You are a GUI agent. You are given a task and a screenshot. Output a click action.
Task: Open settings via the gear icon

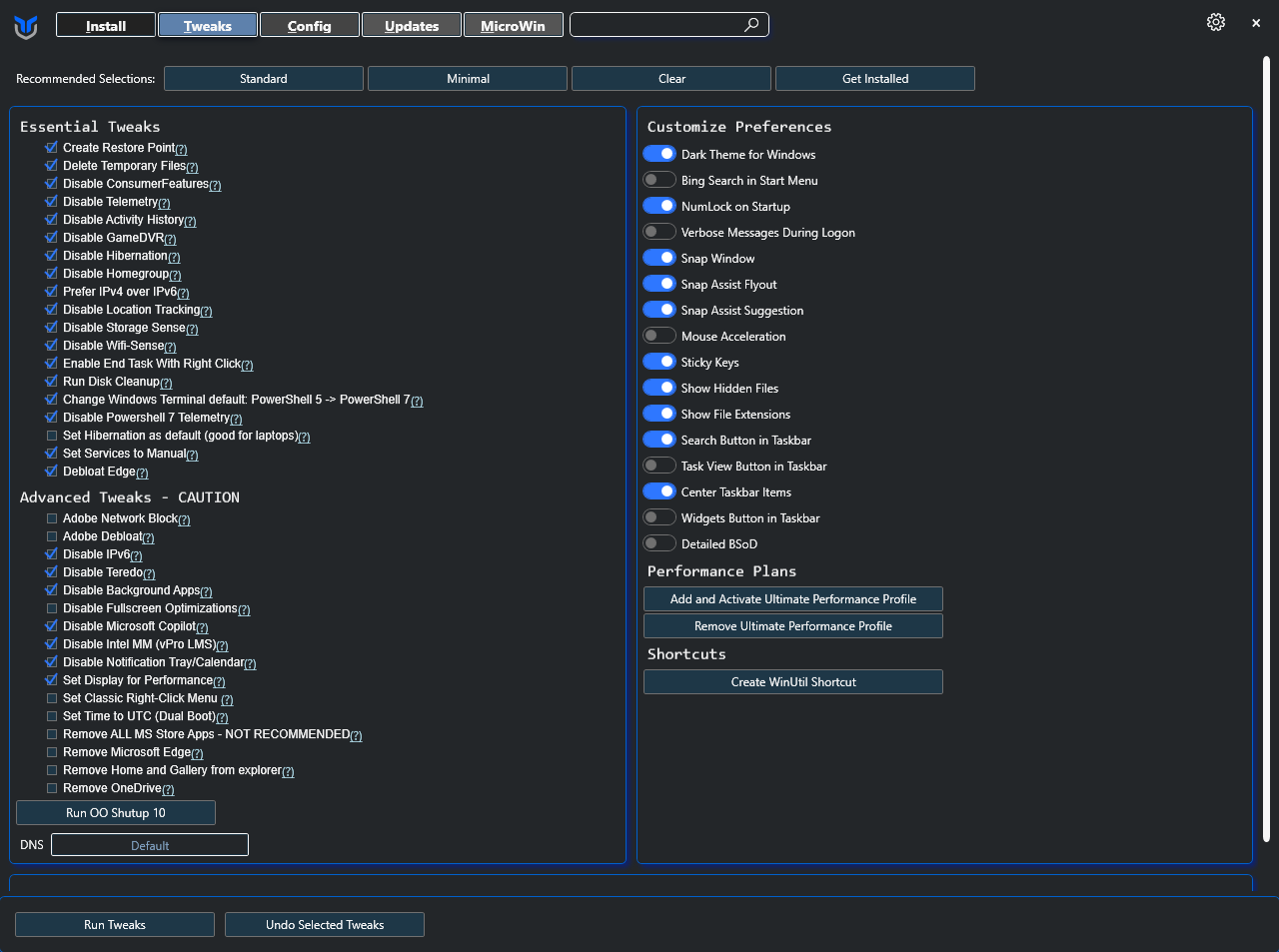click(1216, 22)
